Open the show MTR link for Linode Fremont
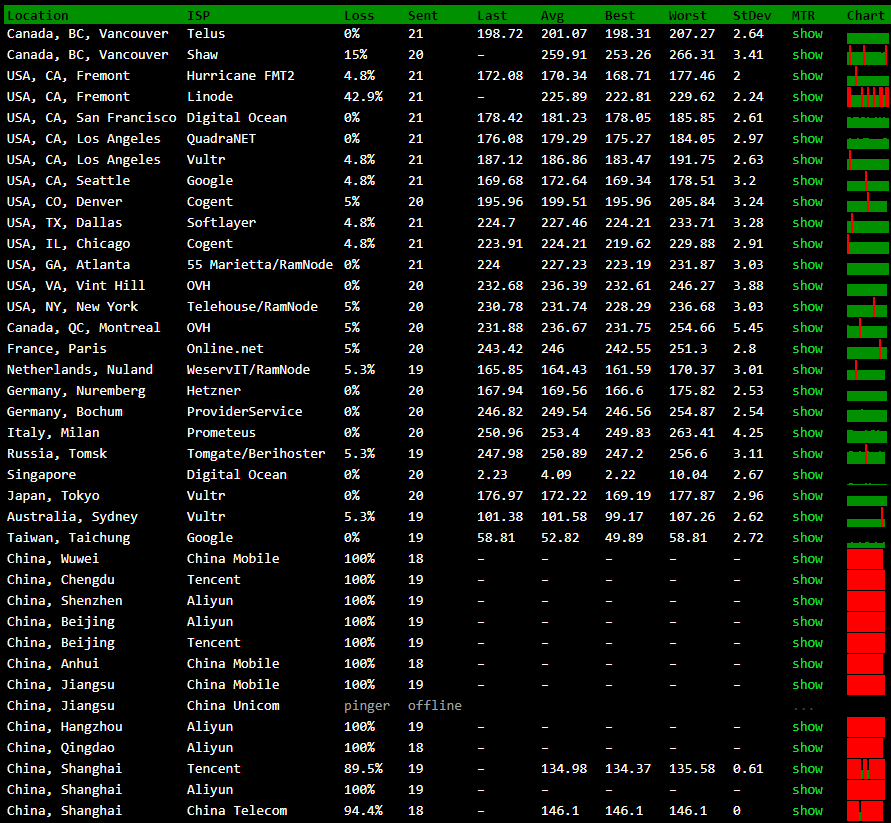 tap(807, 97)
